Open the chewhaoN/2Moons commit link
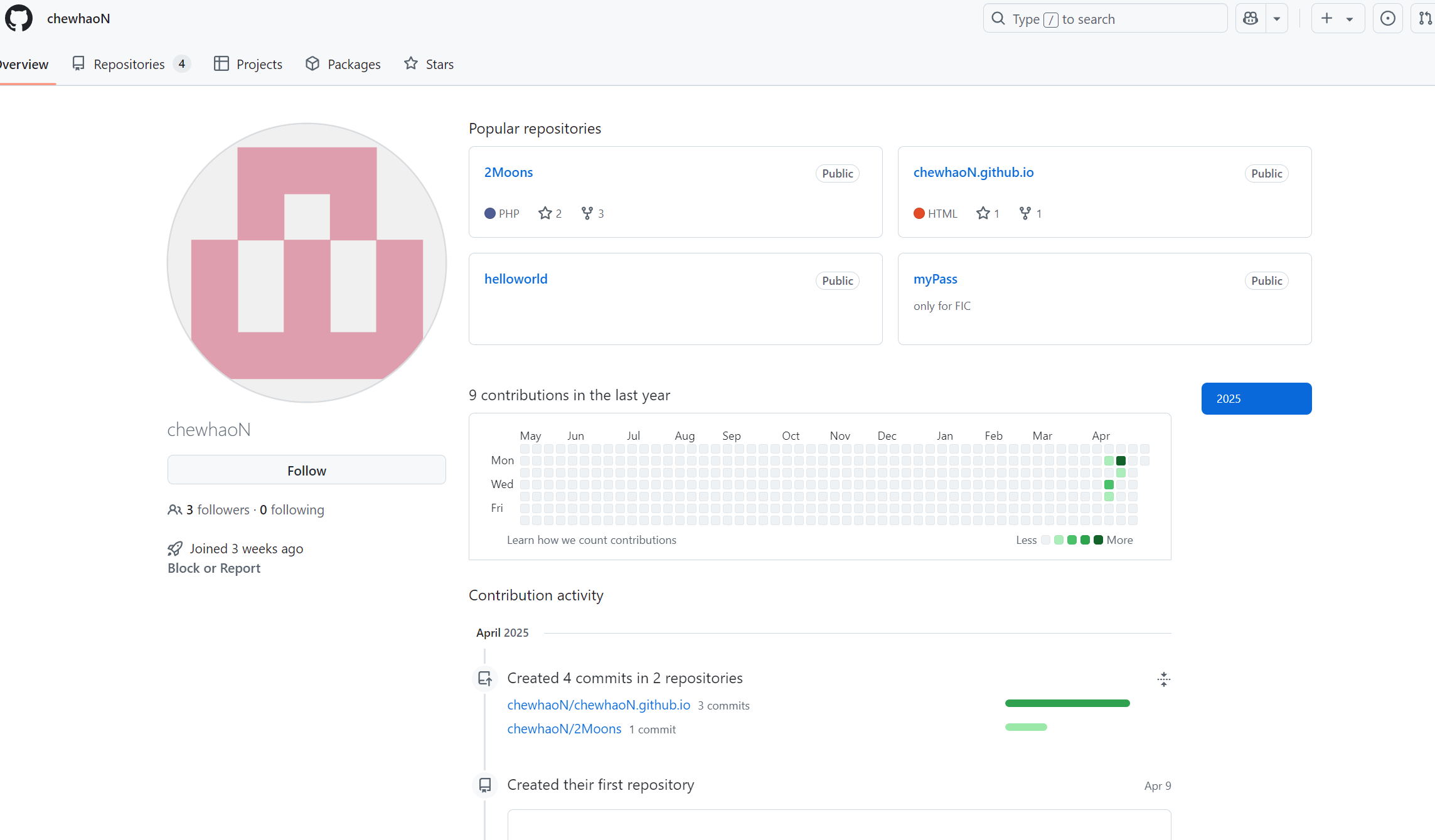Image resolution: width=1435 pixels, height=840 pixels. pos(564,728)
